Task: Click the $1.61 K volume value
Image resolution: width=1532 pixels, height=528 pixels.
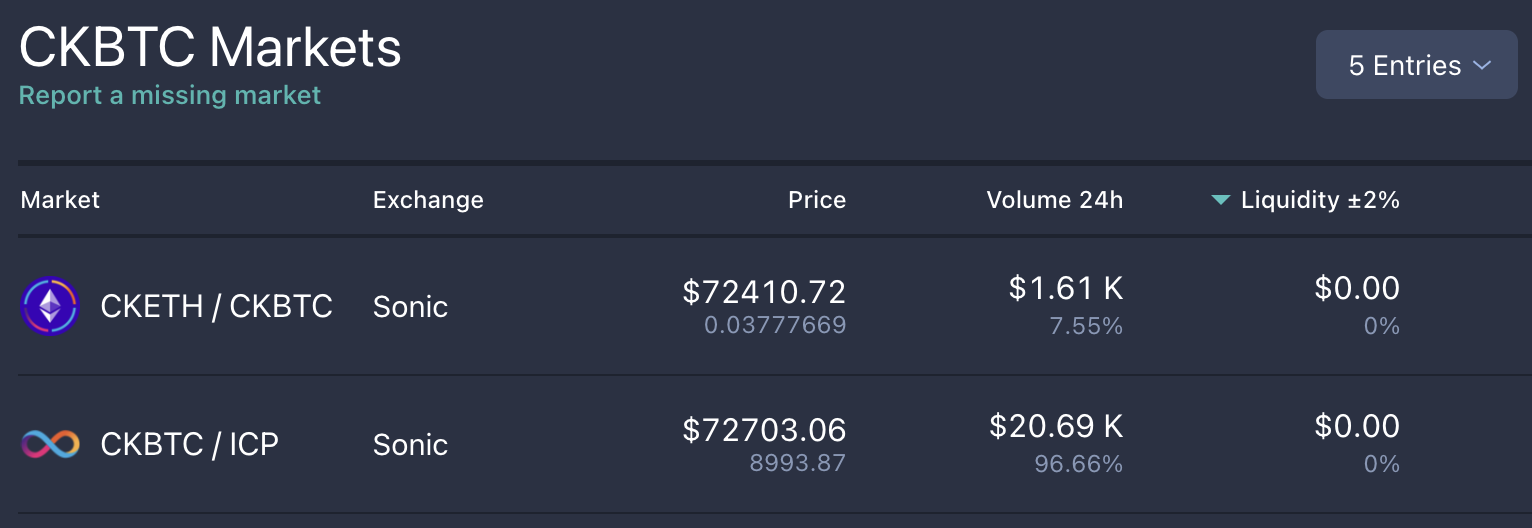Action: click(x=1065, y=289)
